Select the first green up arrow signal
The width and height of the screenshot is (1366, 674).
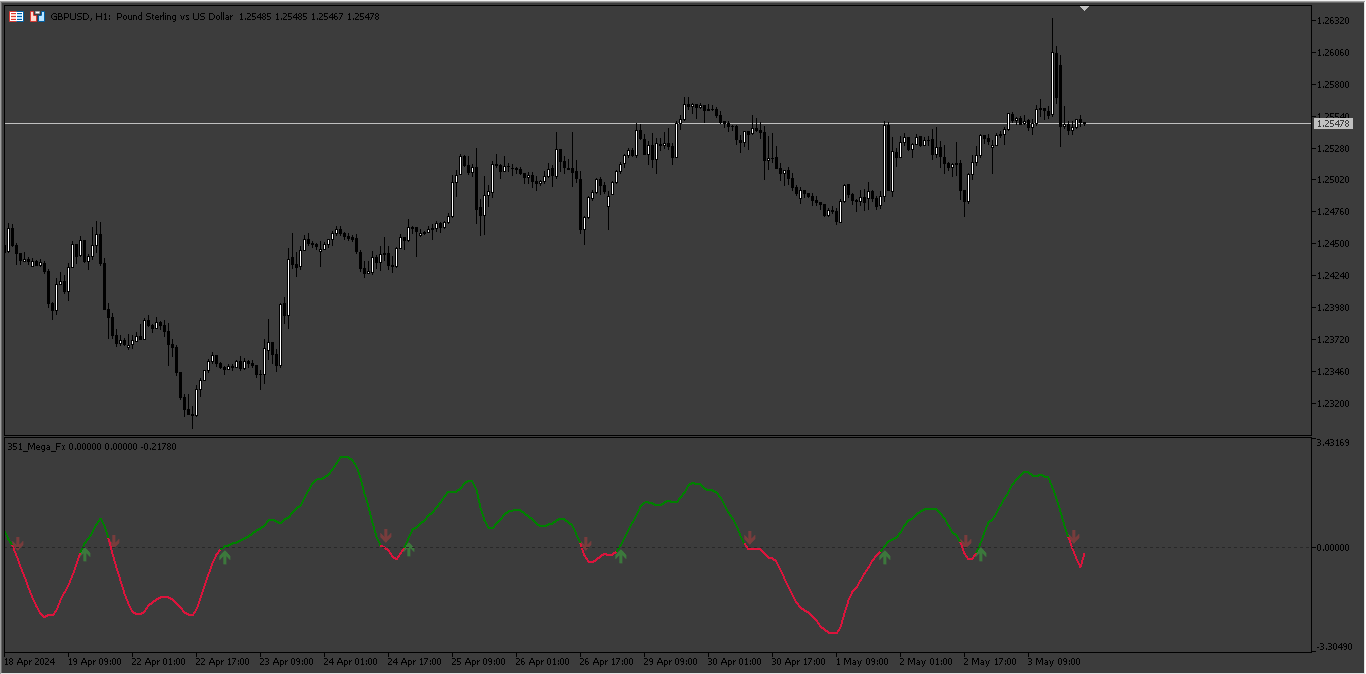click(x=85, y=553)
